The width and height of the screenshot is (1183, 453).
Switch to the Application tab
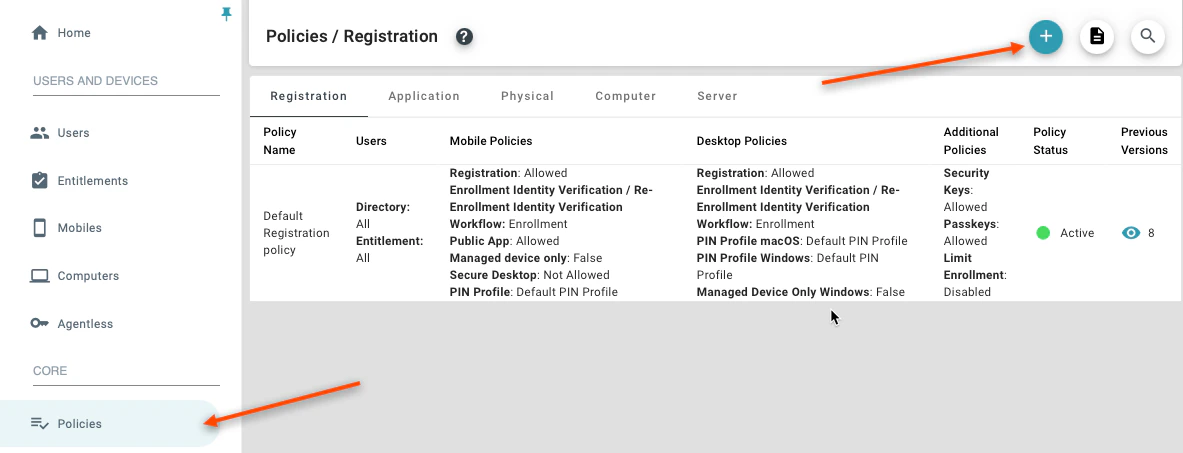[424, 96]
